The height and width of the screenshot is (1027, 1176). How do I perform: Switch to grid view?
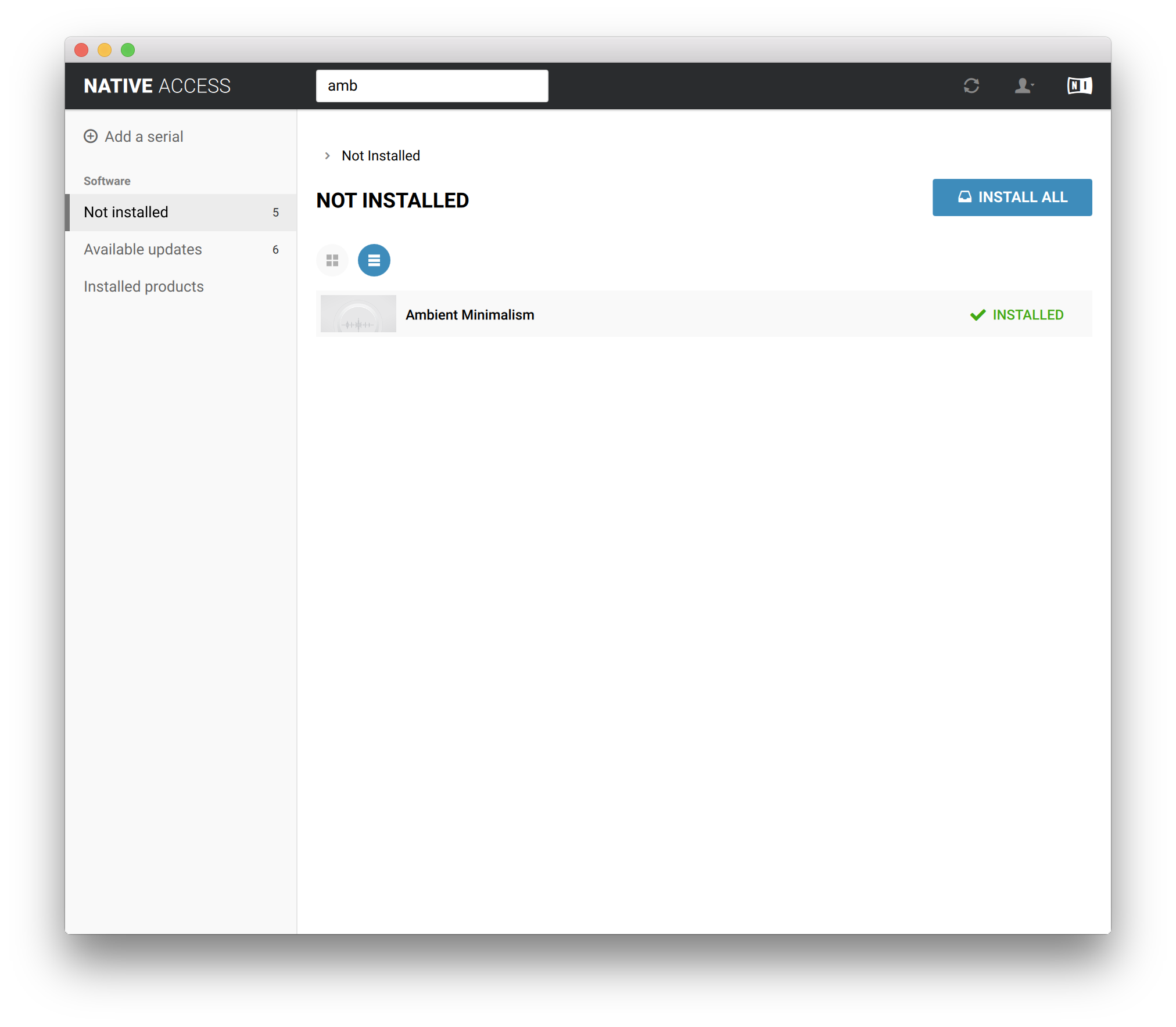click(332, 260)
